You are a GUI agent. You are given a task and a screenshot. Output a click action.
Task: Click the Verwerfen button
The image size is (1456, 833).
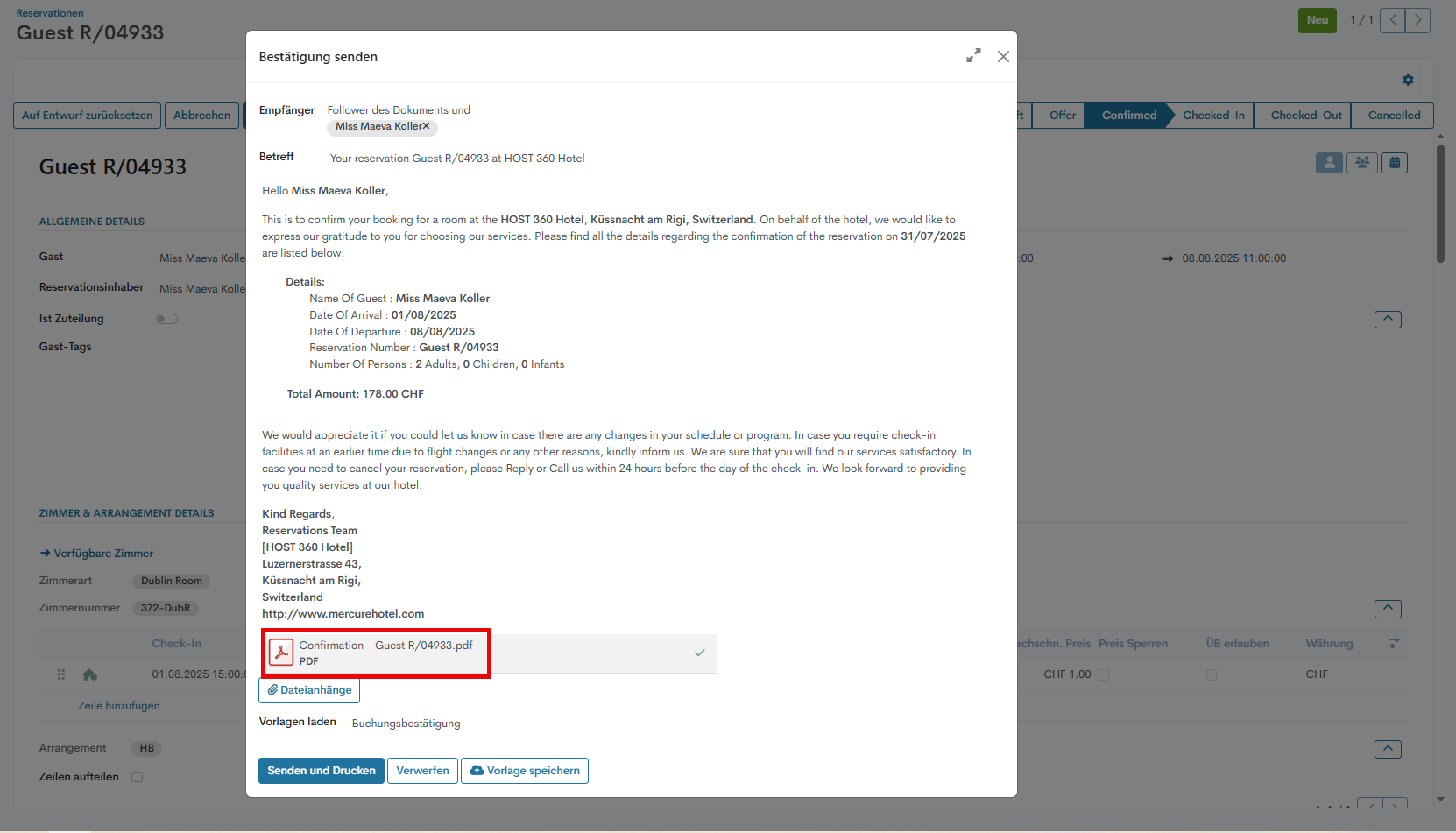[x=422, y=771]
